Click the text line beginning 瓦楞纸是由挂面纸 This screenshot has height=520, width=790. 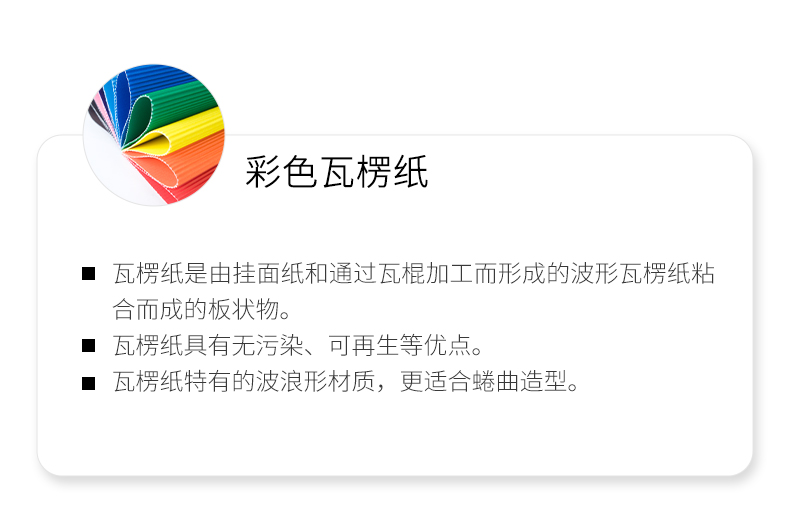(x=414, y=274)
